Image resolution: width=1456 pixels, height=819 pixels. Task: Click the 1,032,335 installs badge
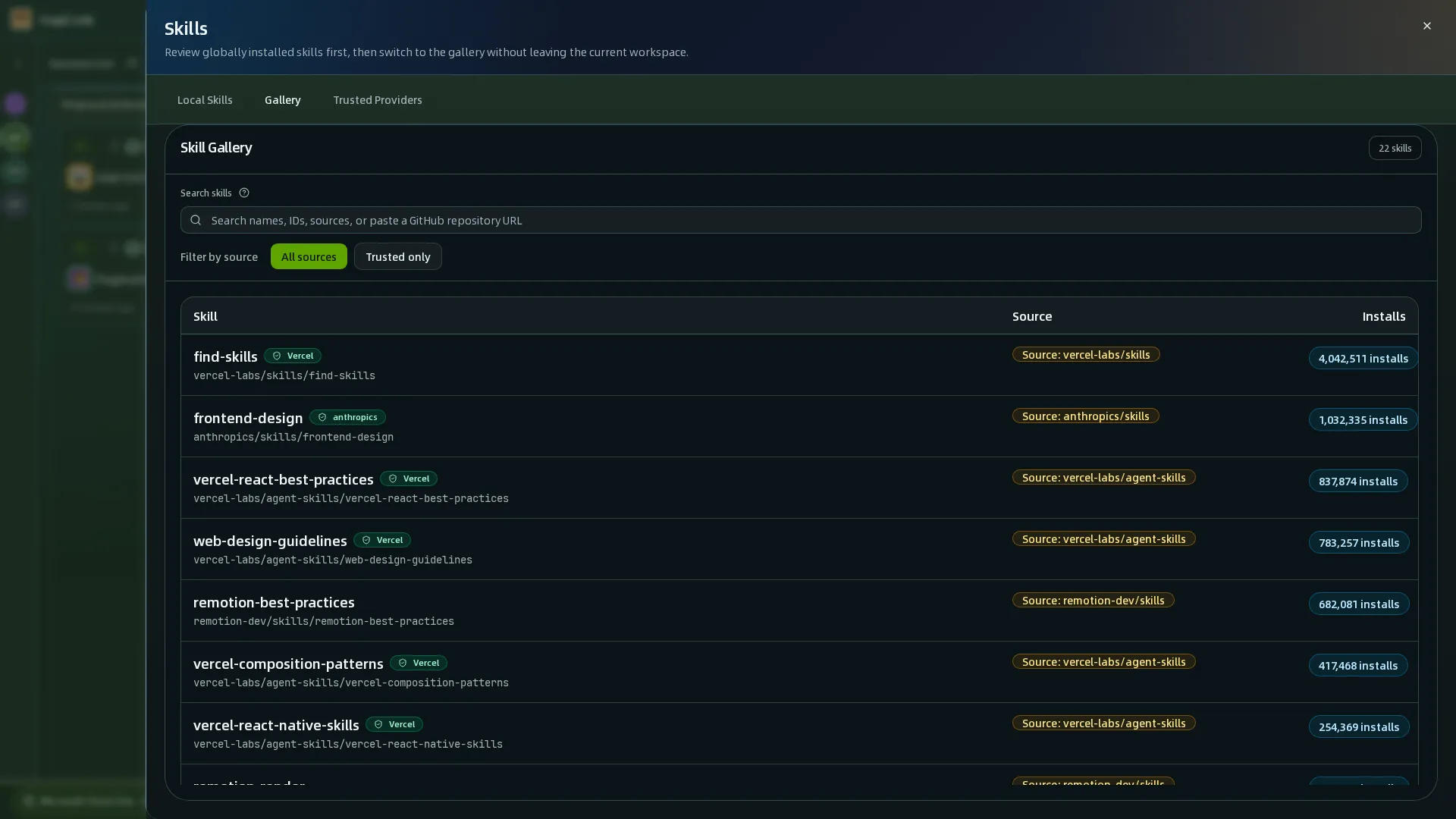[x=1363, y=419]
